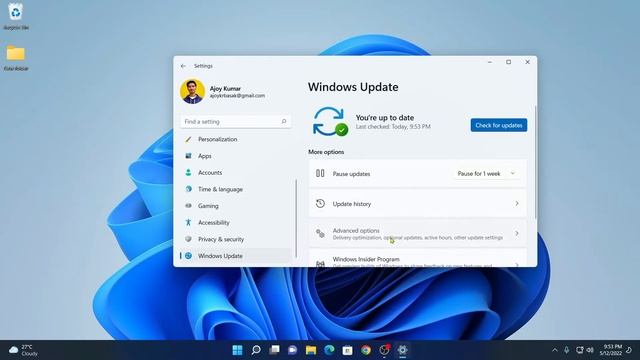Close the Settings window

tap(527, 62)
